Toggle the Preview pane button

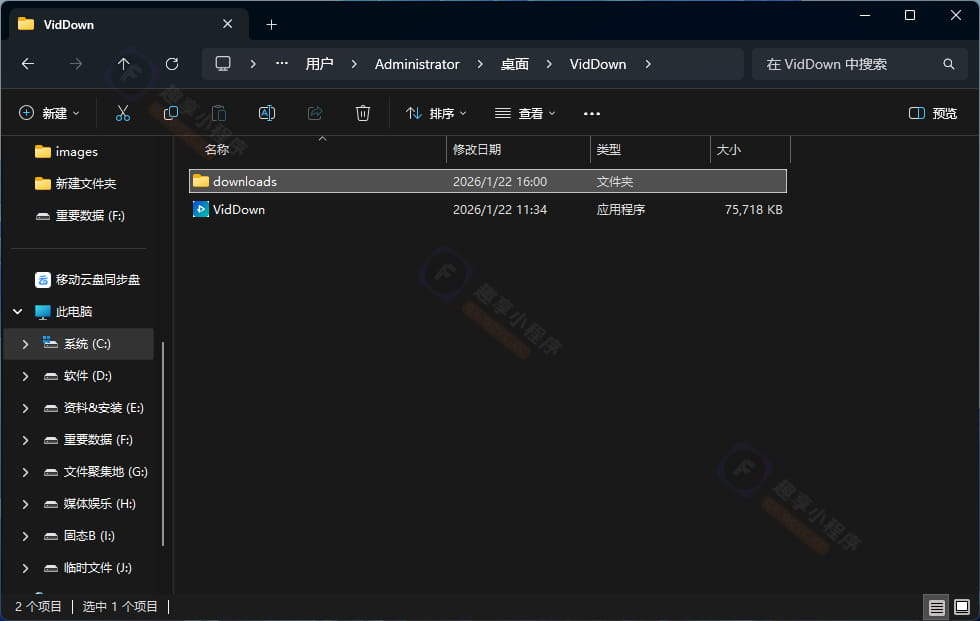[933, 113]
